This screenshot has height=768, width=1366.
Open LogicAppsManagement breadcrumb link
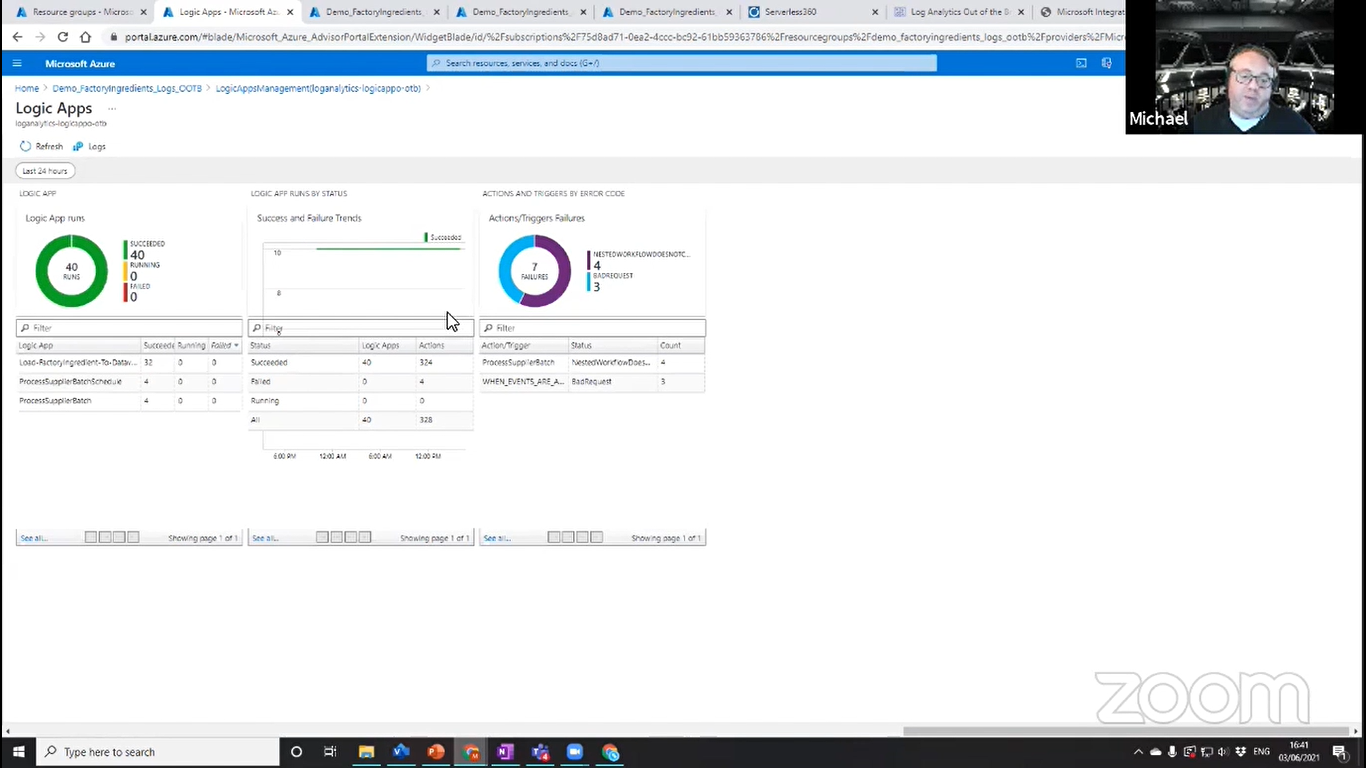point(318,88)
